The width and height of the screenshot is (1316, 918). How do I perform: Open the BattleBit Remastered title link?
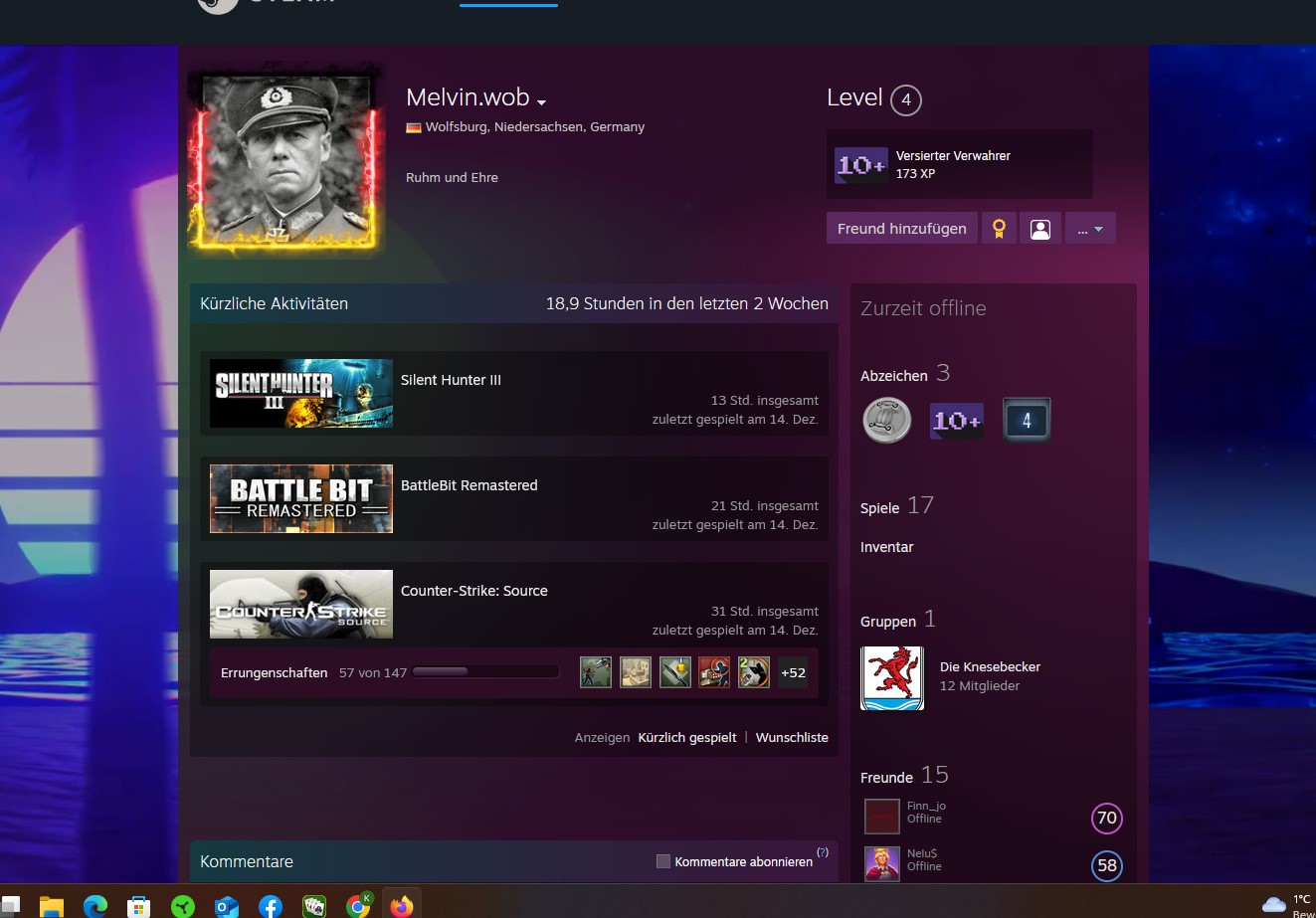(469, 485)
